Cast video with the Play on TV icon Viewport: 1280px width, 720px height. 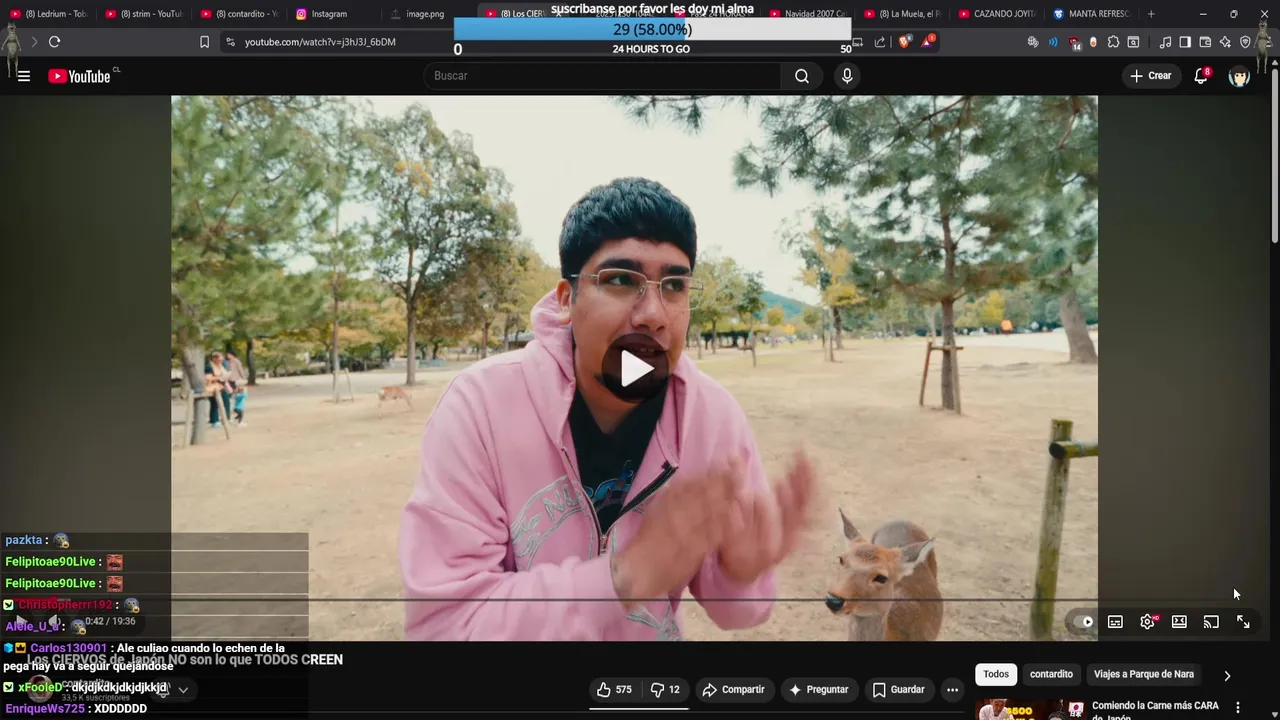pos(1211,622)
